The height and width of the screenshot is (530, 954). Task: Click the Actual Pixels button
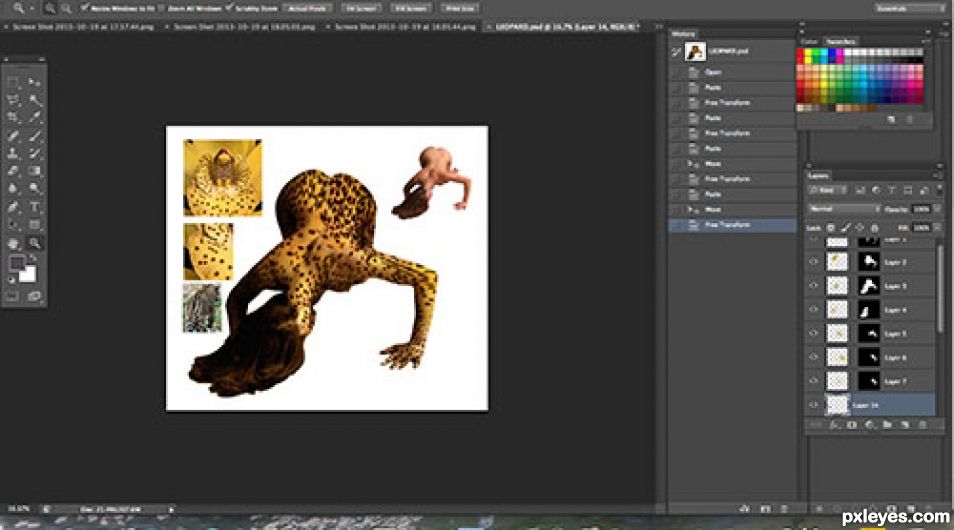coord(307,9)
